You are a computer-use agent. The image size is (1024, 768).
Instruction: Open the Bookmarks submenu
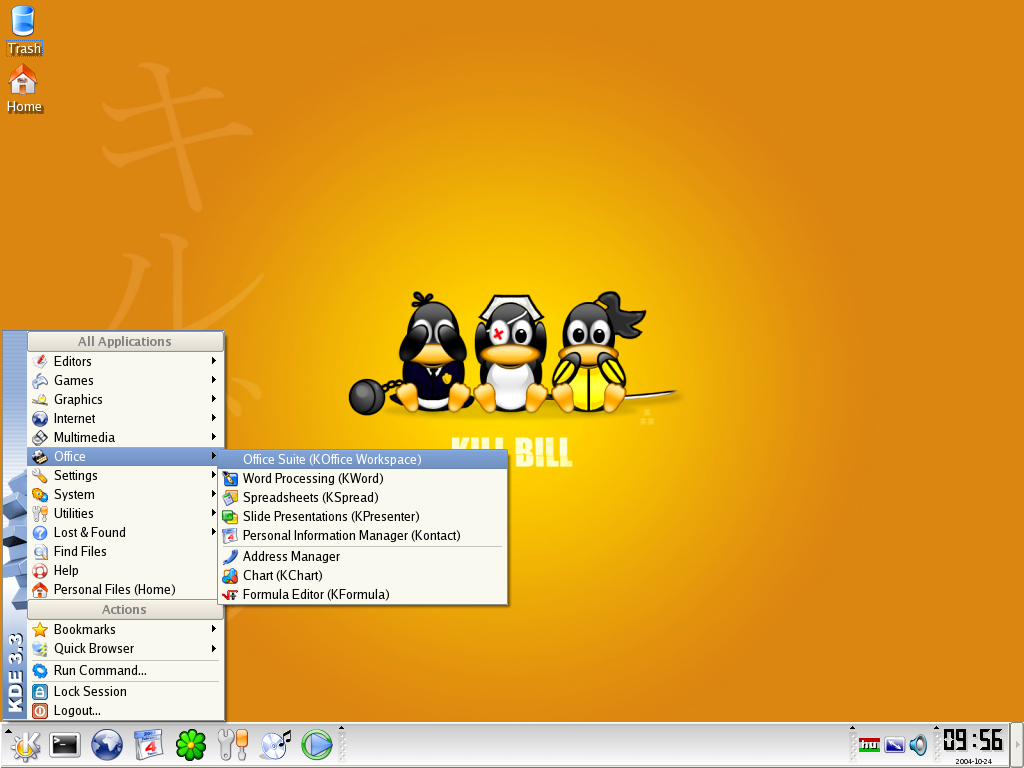tap(124, 629)
